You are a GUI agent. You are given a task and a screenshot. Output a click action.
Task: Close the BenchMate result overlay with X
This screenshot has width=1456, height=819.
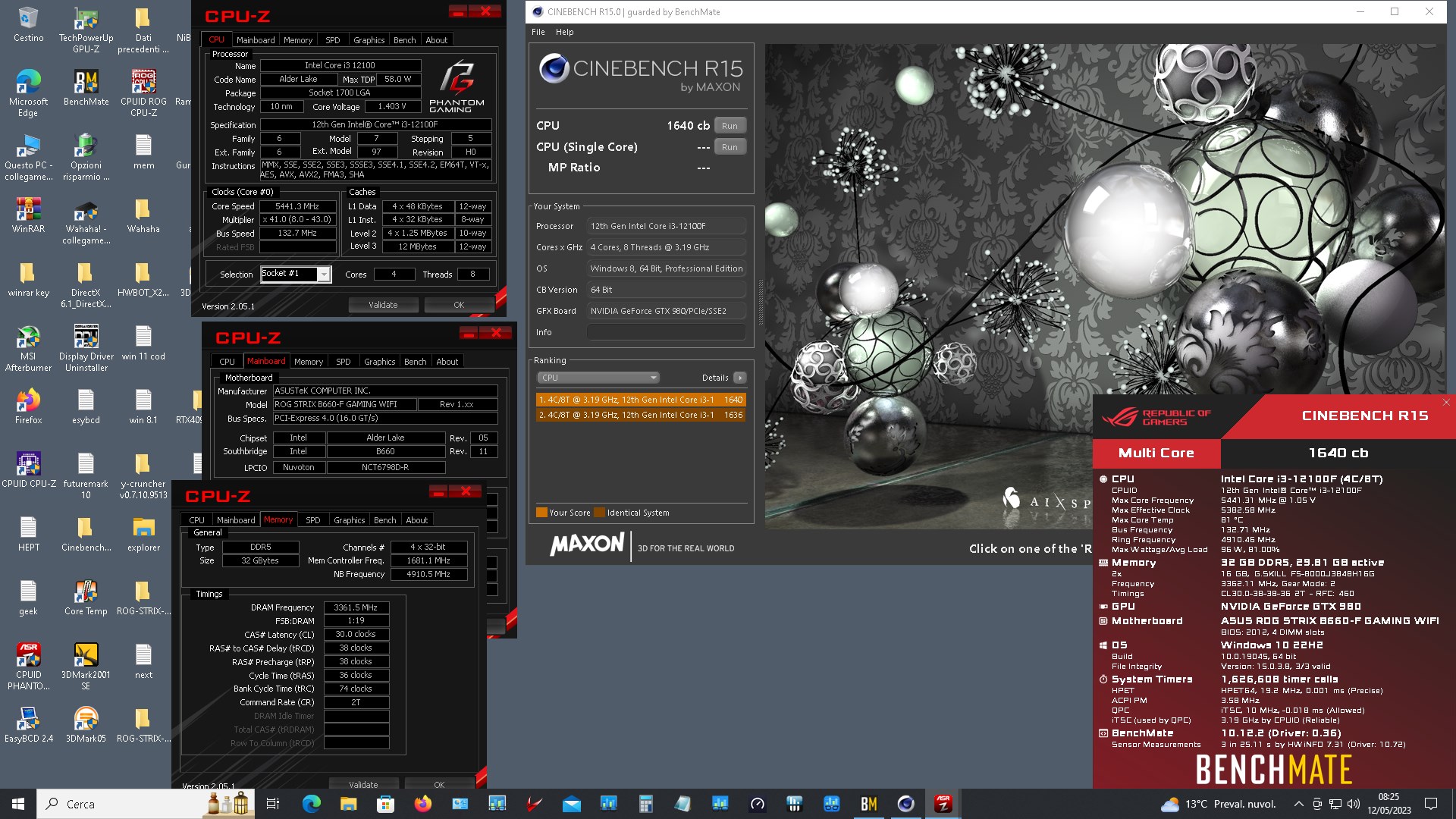tap(1445, 403)
